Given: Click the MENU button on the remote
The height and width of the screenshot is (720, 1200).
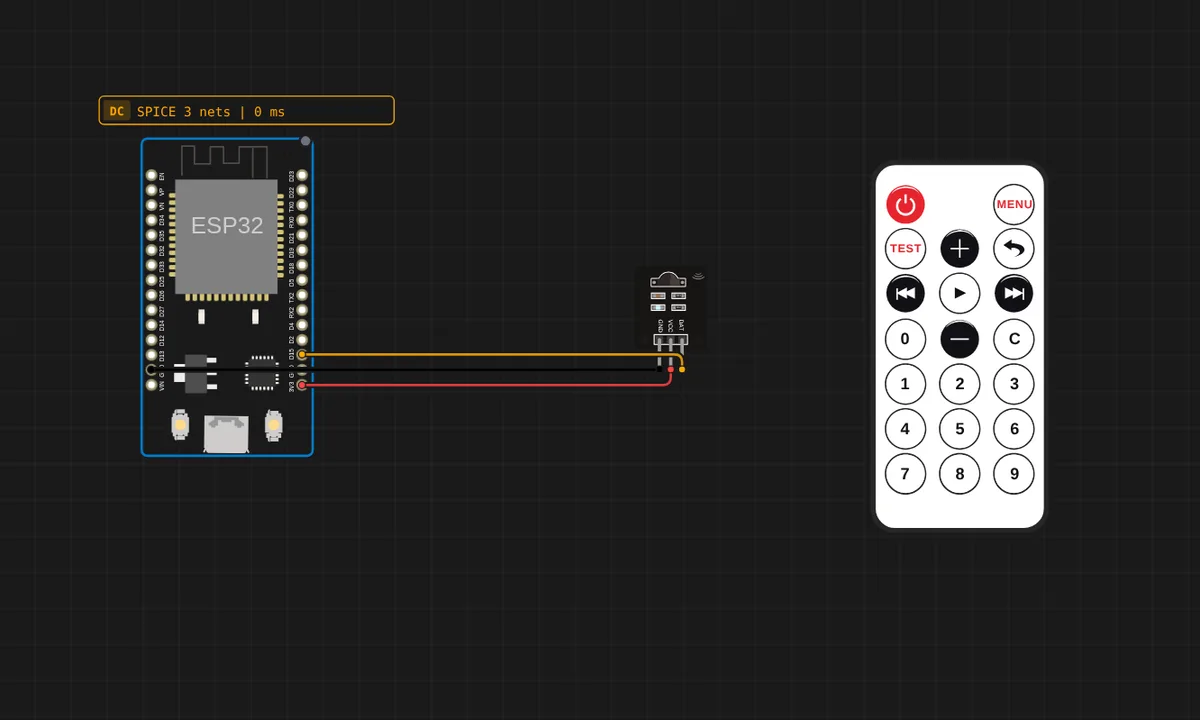Looking at the screenshot, I should coord(1014,204).
